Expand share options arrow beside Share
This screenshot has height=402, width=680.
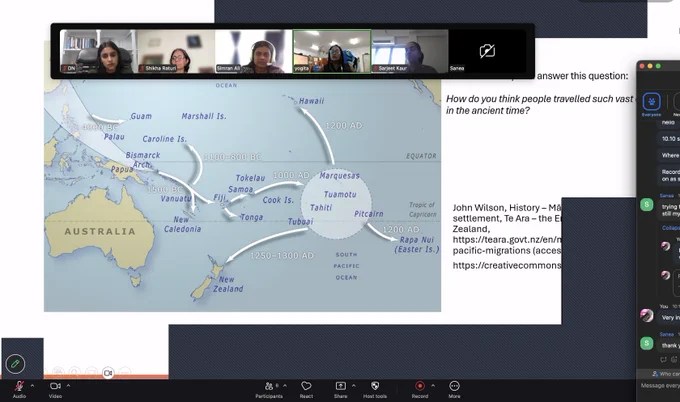(353, 386)
